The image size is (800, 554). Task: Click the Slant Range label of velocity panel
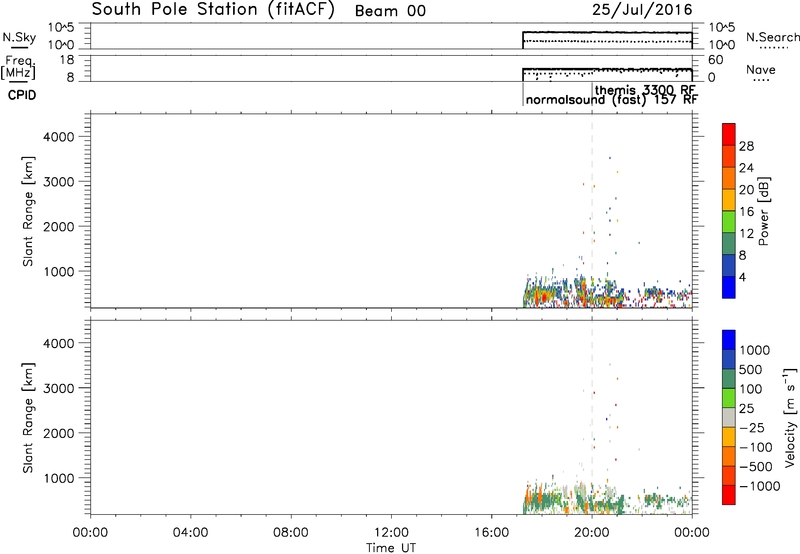[x=28, y=418]
